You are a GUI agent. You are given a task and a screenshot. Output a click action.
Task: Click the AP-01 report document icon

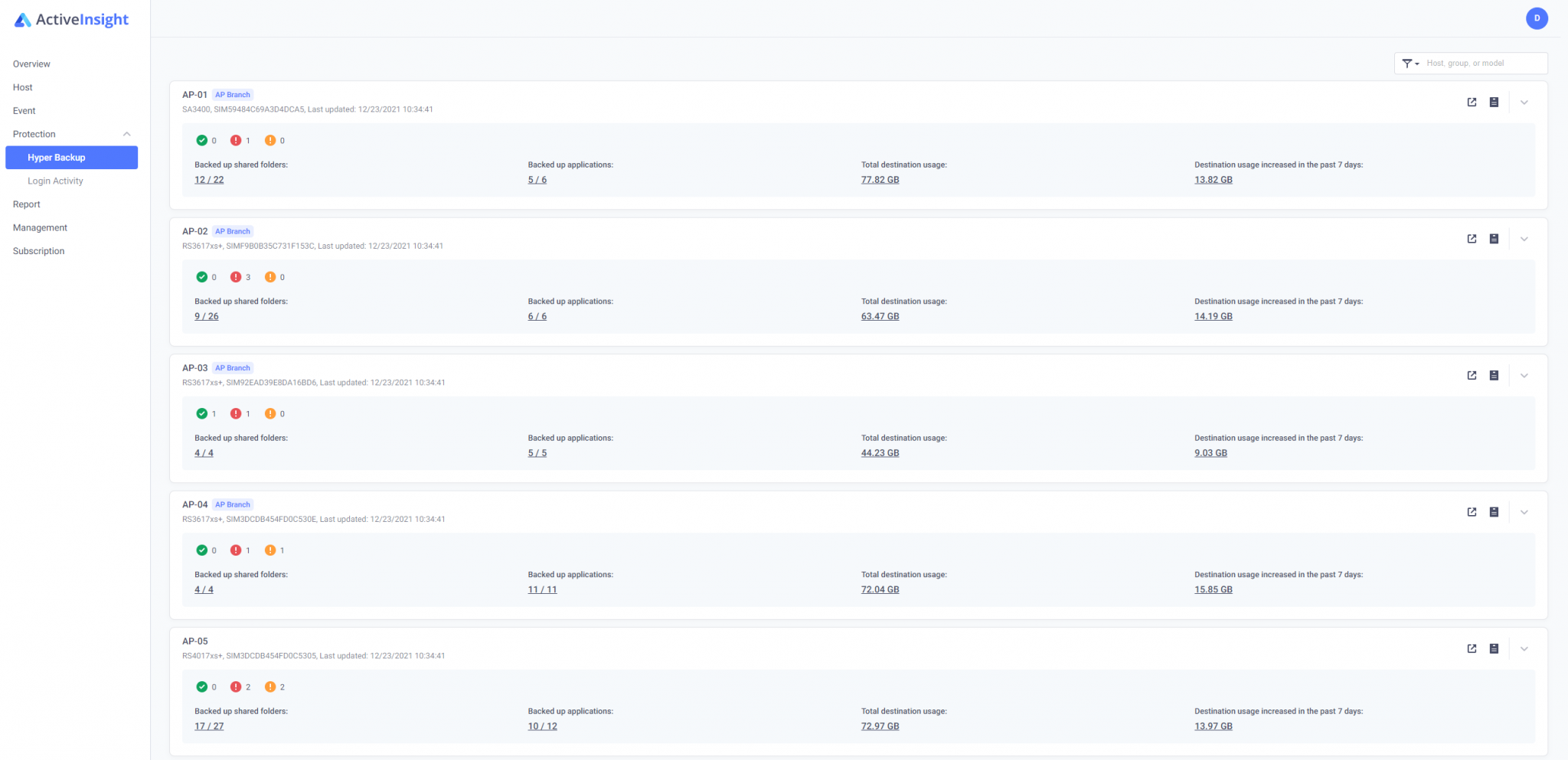pos(1494,103)
